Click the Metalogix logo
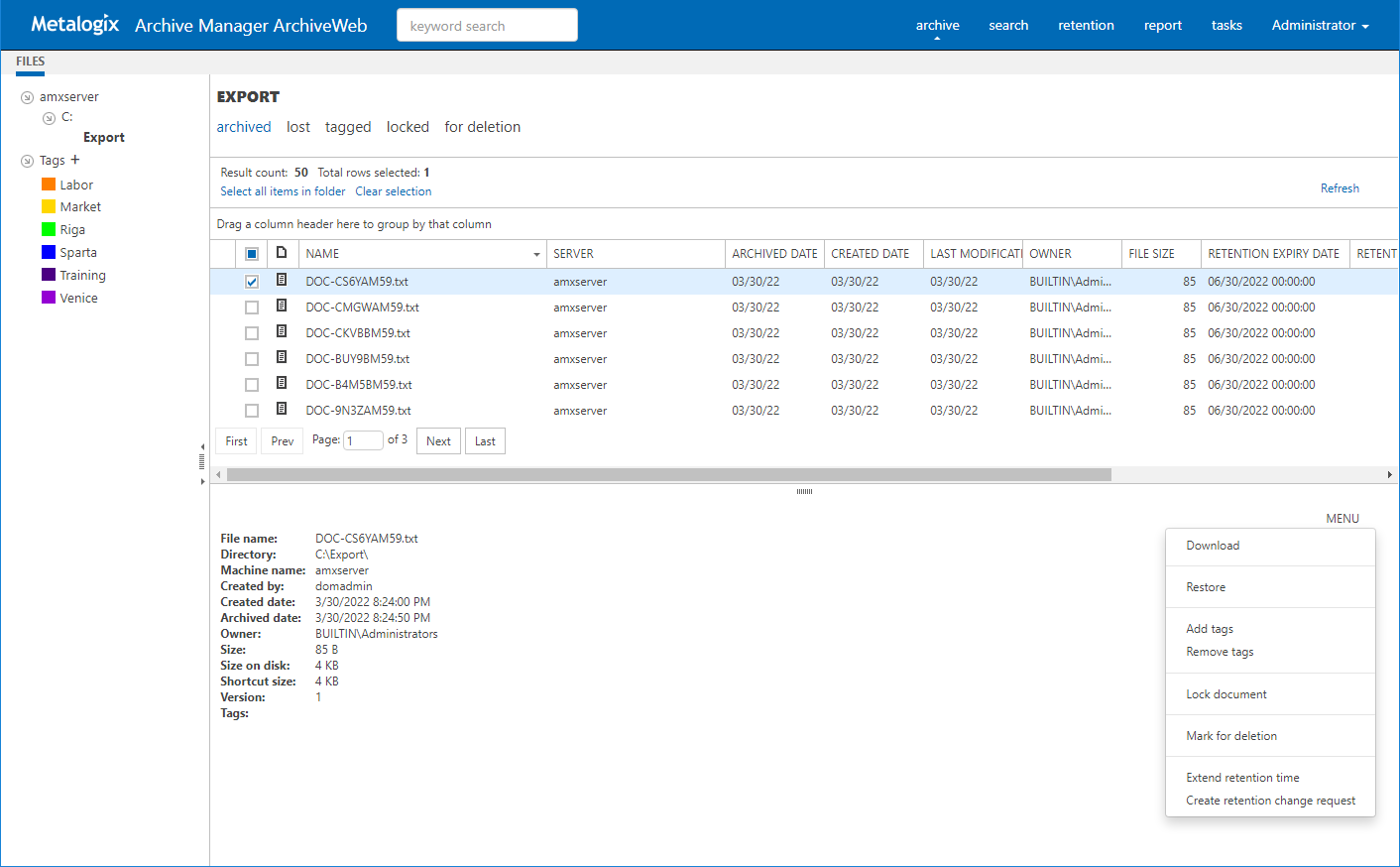Screen dimensions: 1400x867 pos(75,25)
